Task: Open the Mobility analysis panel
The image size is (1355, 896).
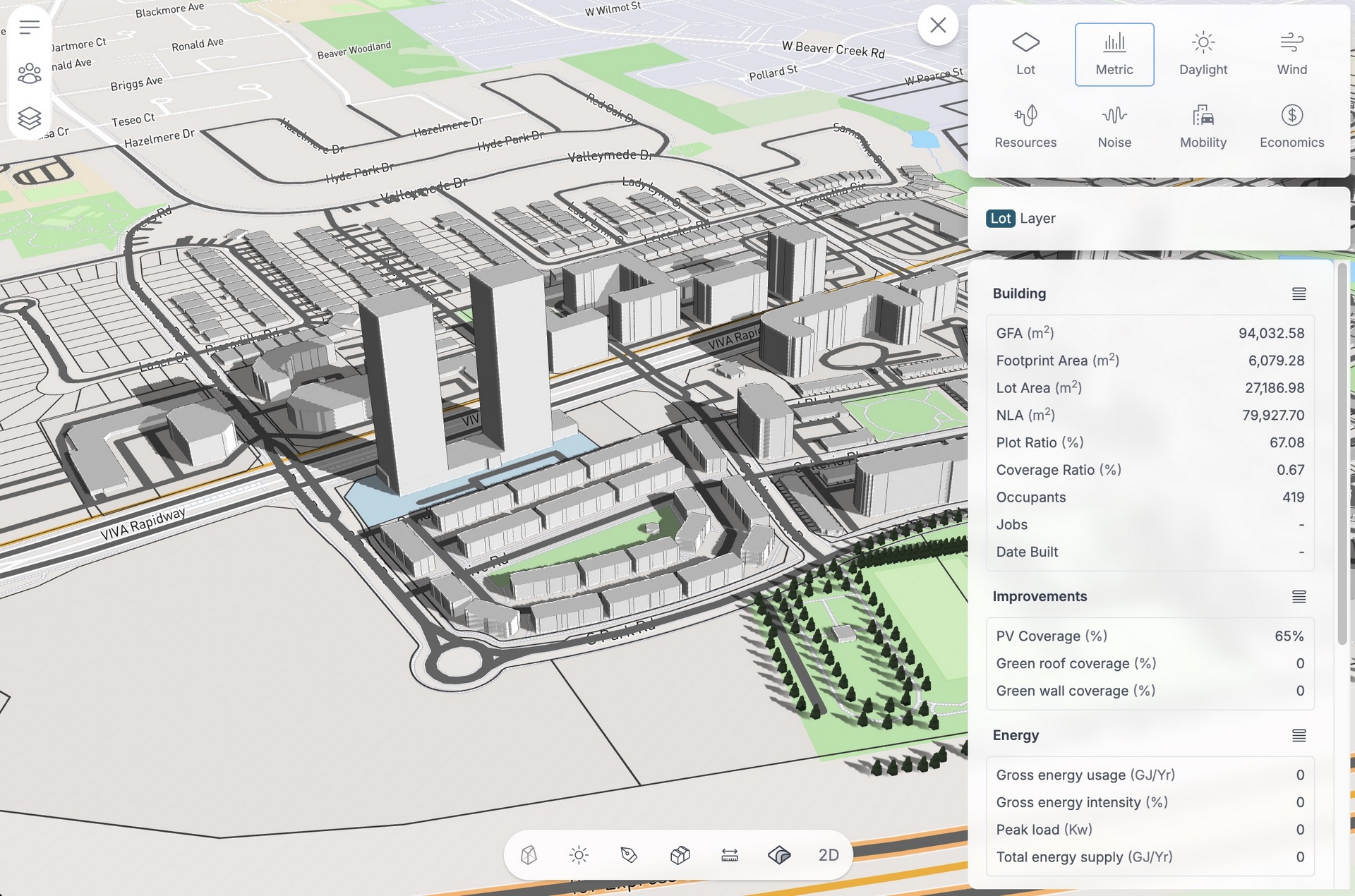Action: [1203, 126]
